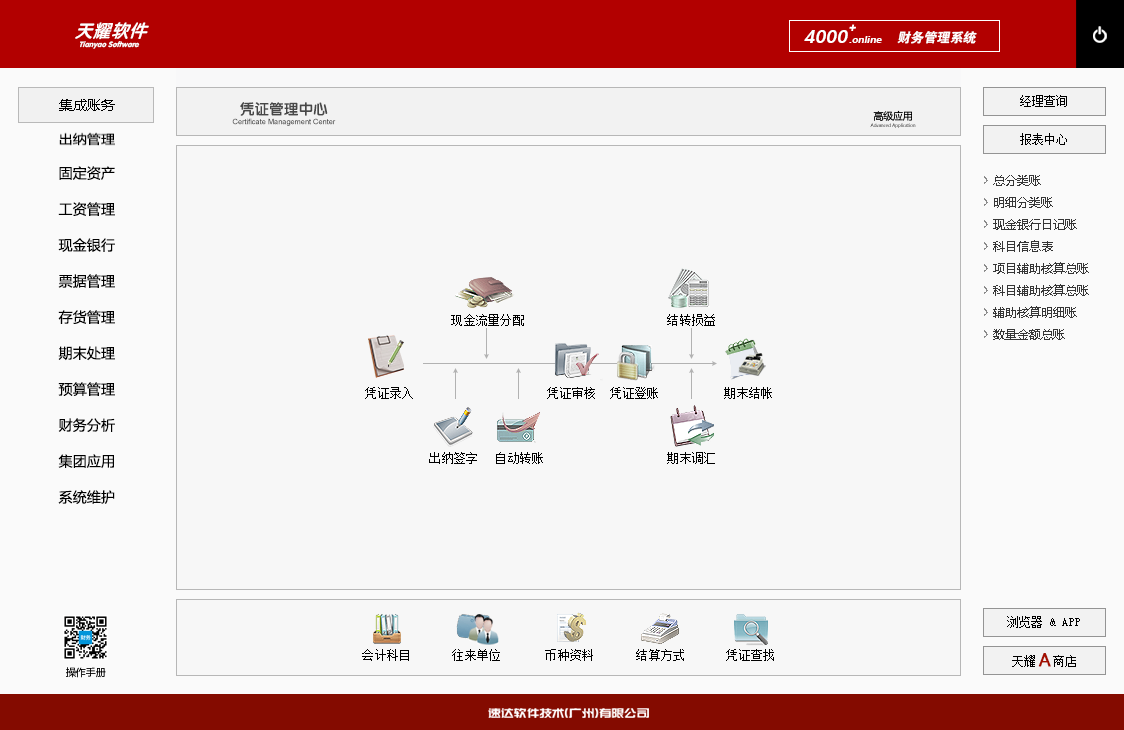Open 报表中心 (report center)
This screenshot has width=1124, height=730.
[1044, 139]
